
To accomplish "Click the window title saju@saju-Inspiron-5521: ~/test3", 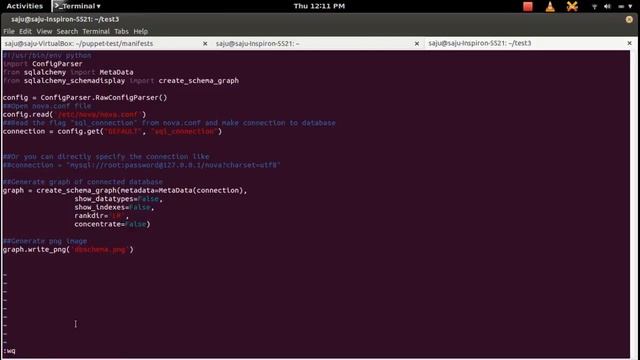I will coord(65,19).
